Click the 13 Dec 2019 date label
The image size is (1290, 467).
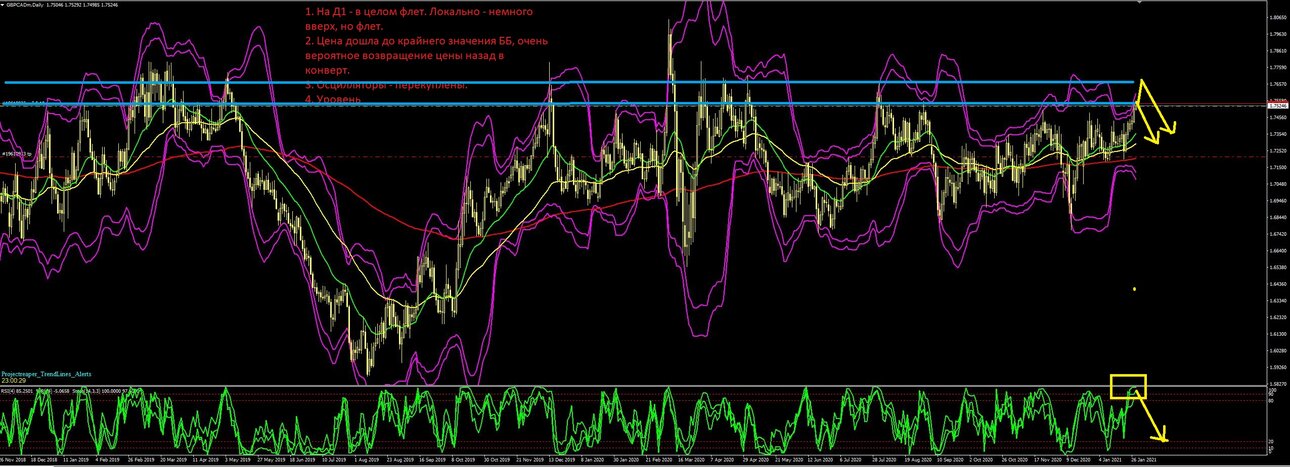pyautogui.click(x=562, y=460)
